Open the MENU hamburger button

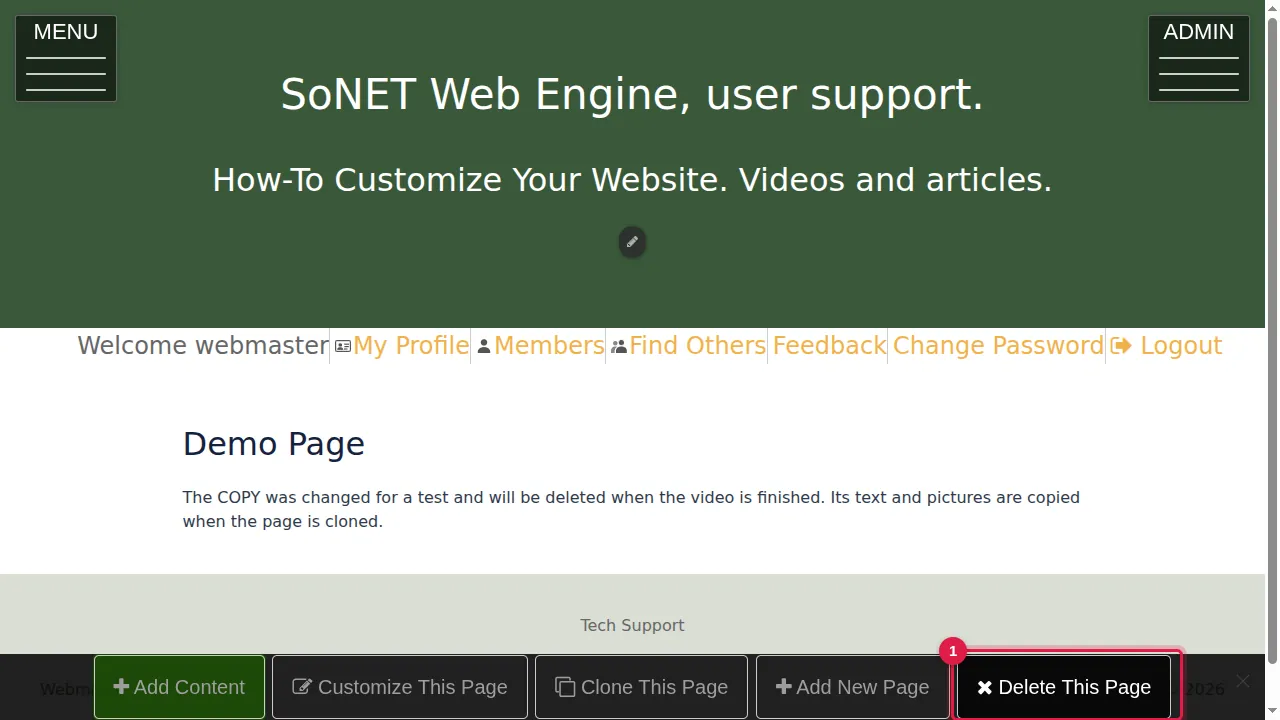point(66,58)
